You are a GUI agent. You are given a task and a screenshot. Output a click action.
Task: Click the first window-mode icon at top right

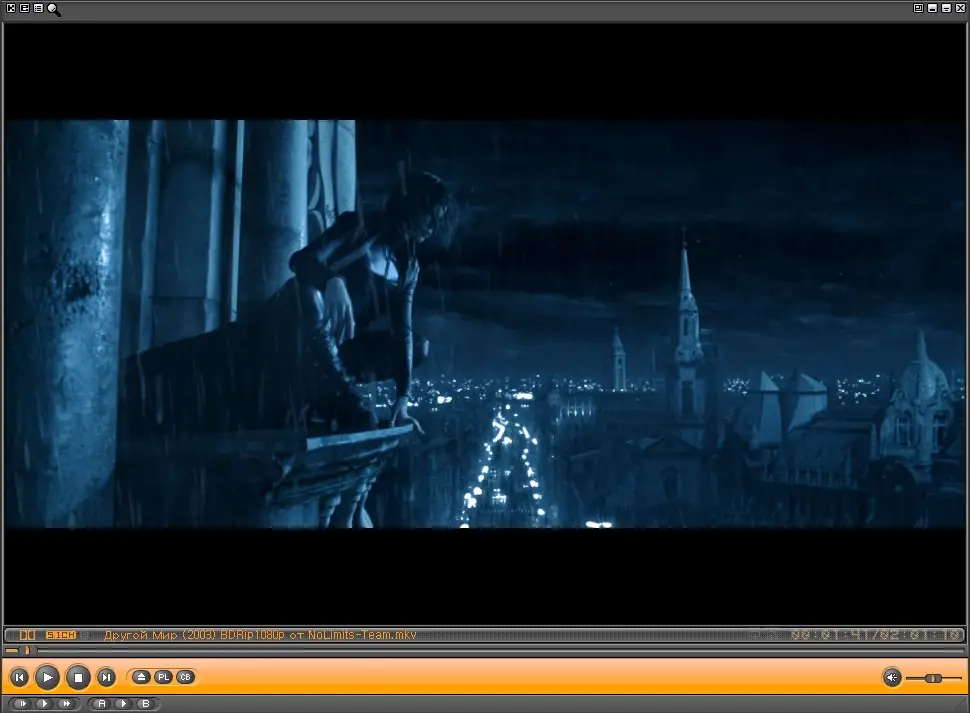click(x=919, y=8)
